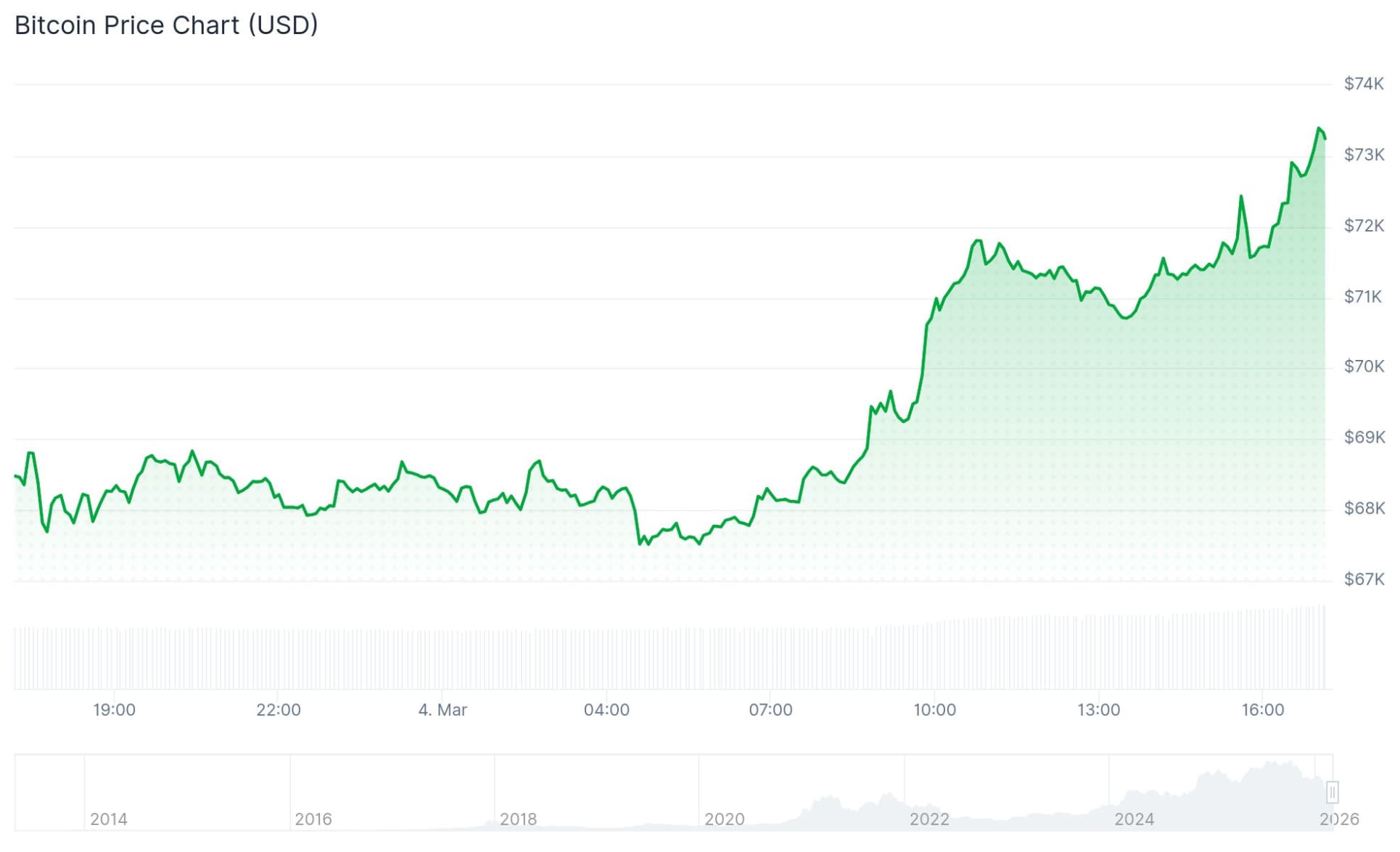The height and width of the screenshot is (852, 1400).
Task: Click the '4. Mar' date axis label
Action: pos(442,710)
